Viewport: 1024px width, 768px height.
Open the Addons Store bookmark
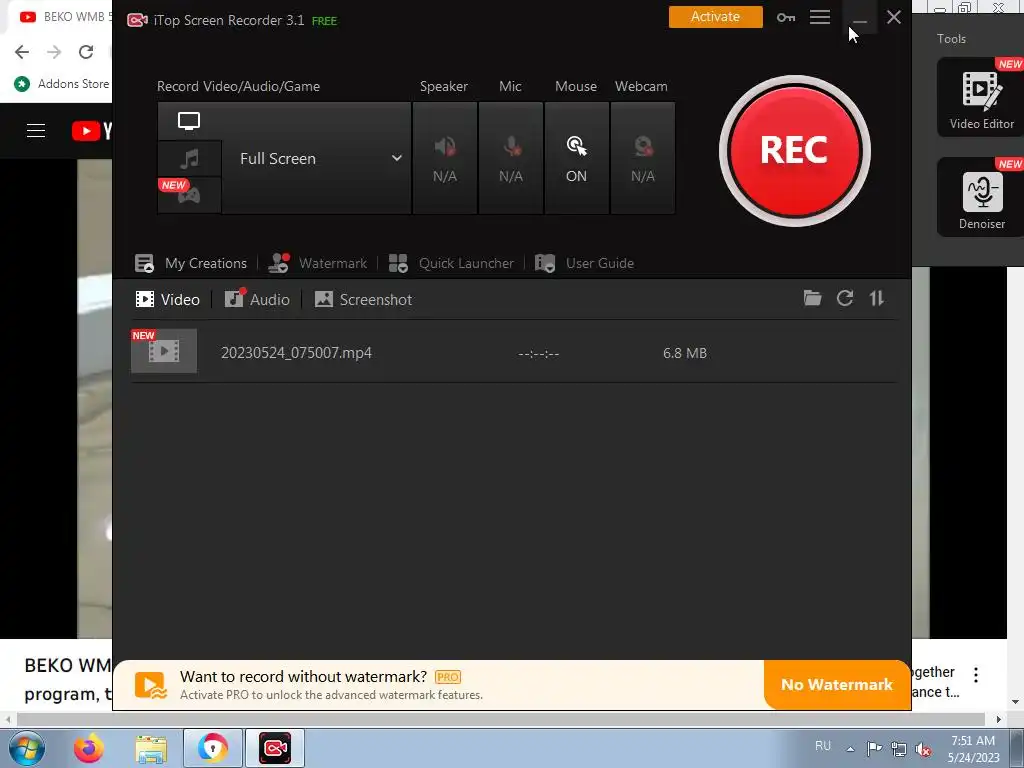[61, 84]
